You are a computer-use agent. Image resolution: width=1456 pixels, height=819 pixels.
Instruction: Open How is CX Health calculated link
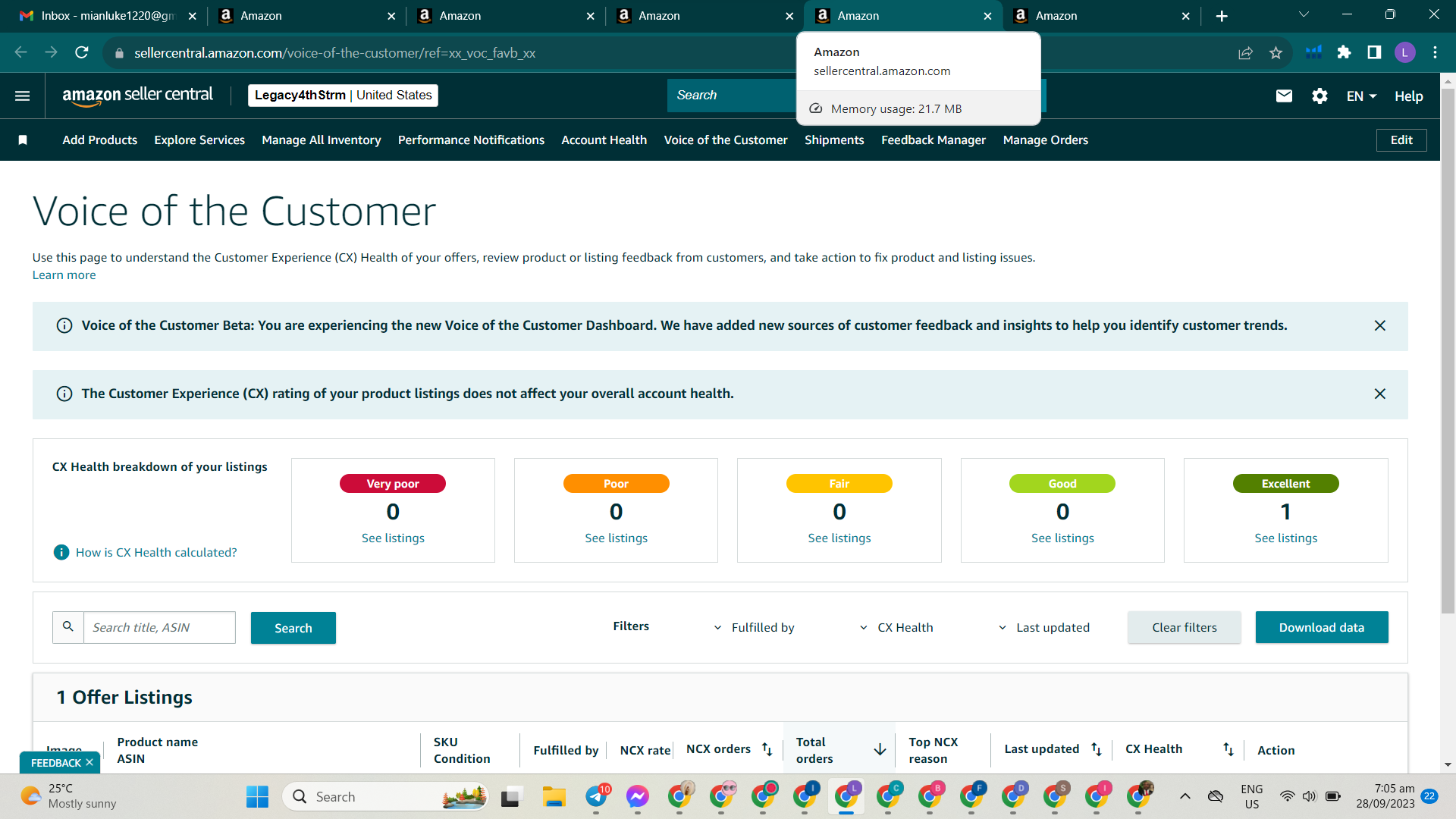(156, 553)
